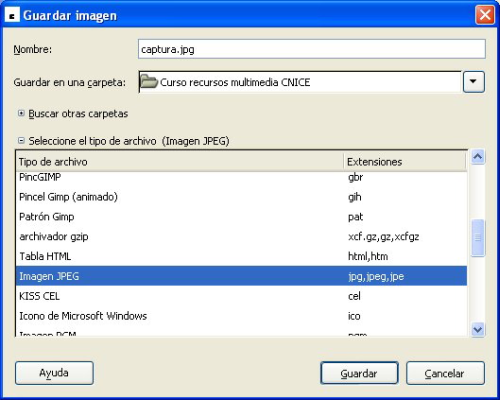Sort by the Tipo de archivo column header
The image size is (500, 400).
coord(179,162)
